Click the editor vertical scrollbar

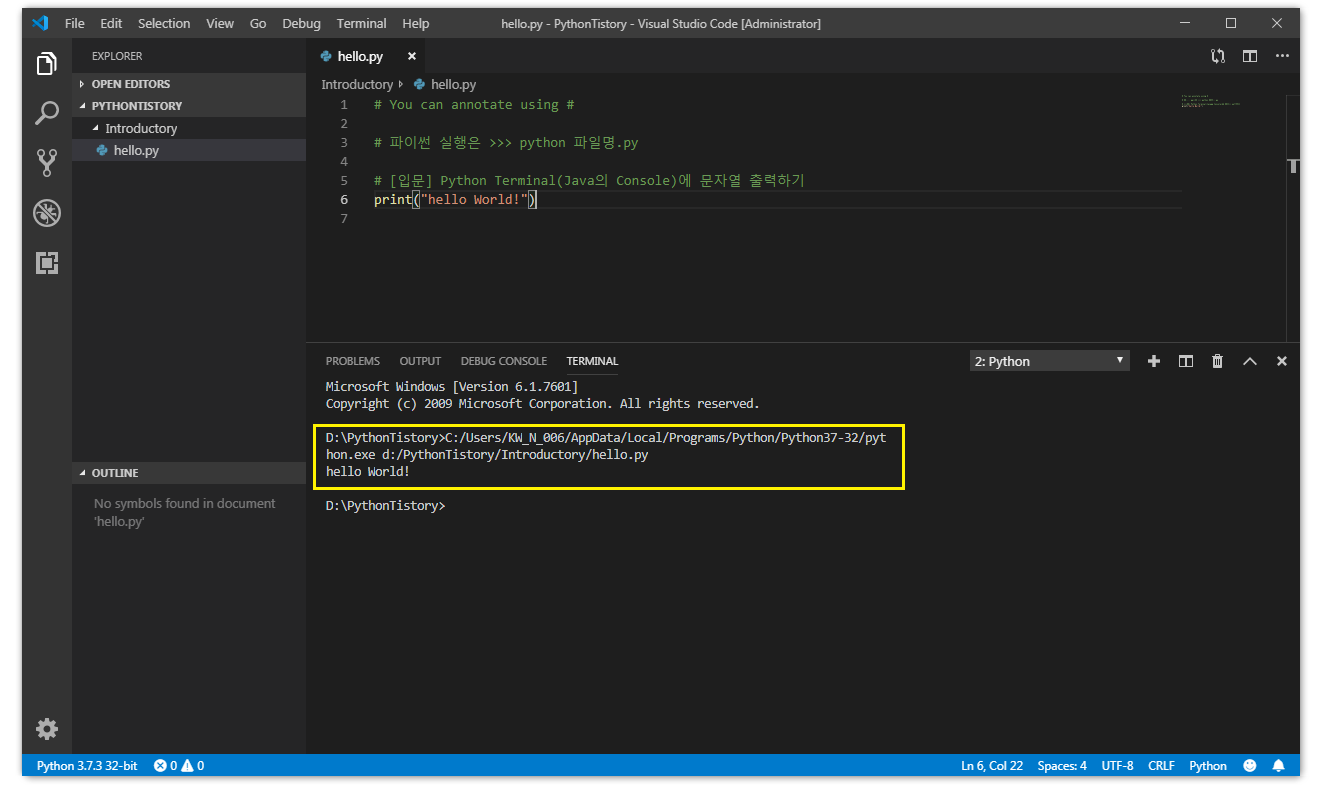point(1293,217)
